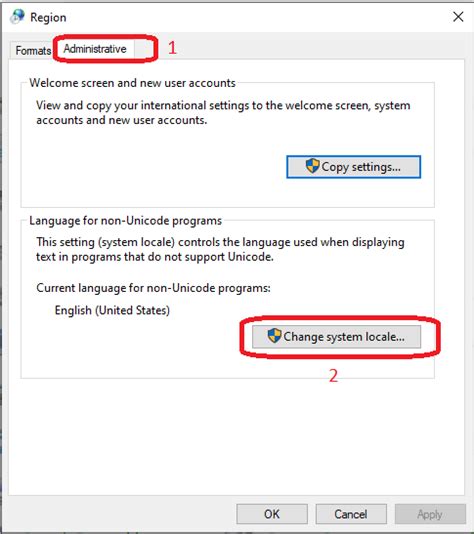Click the red number 2 annotation
474x534 pixels.
tap(333, 376)
